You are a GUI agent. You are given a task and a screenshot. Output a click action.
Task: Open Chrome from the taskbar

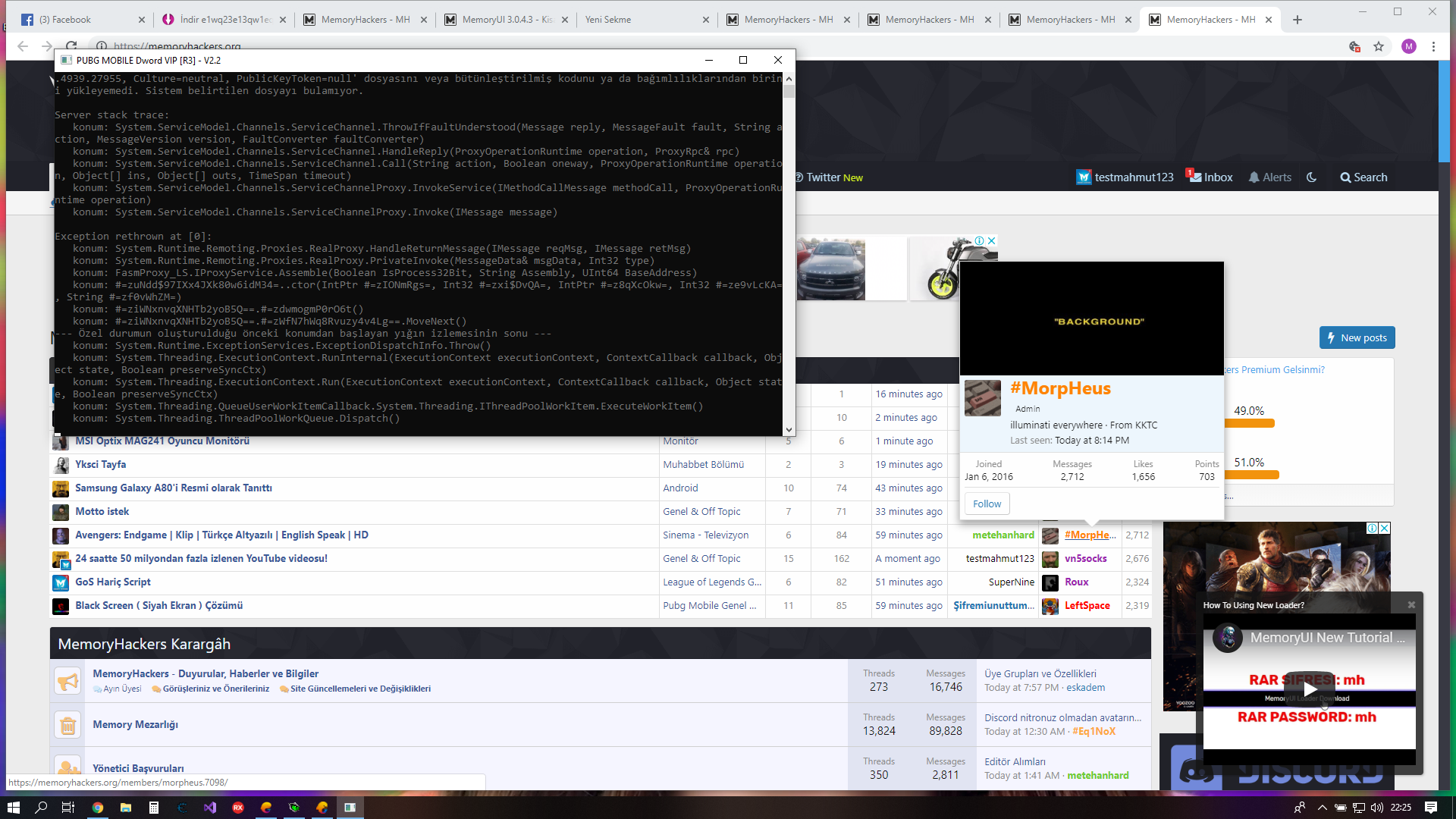(98, 808)
